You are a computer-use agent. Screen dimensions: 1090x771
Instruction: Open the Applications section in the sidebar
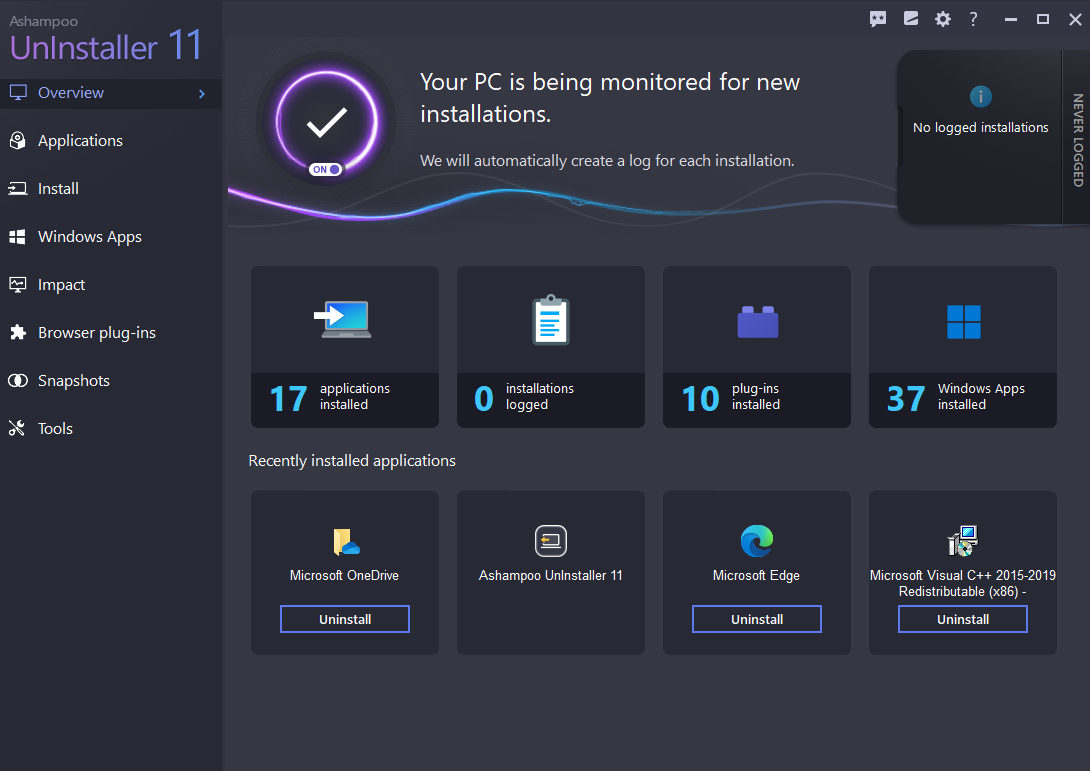click(x=80, y=140)
